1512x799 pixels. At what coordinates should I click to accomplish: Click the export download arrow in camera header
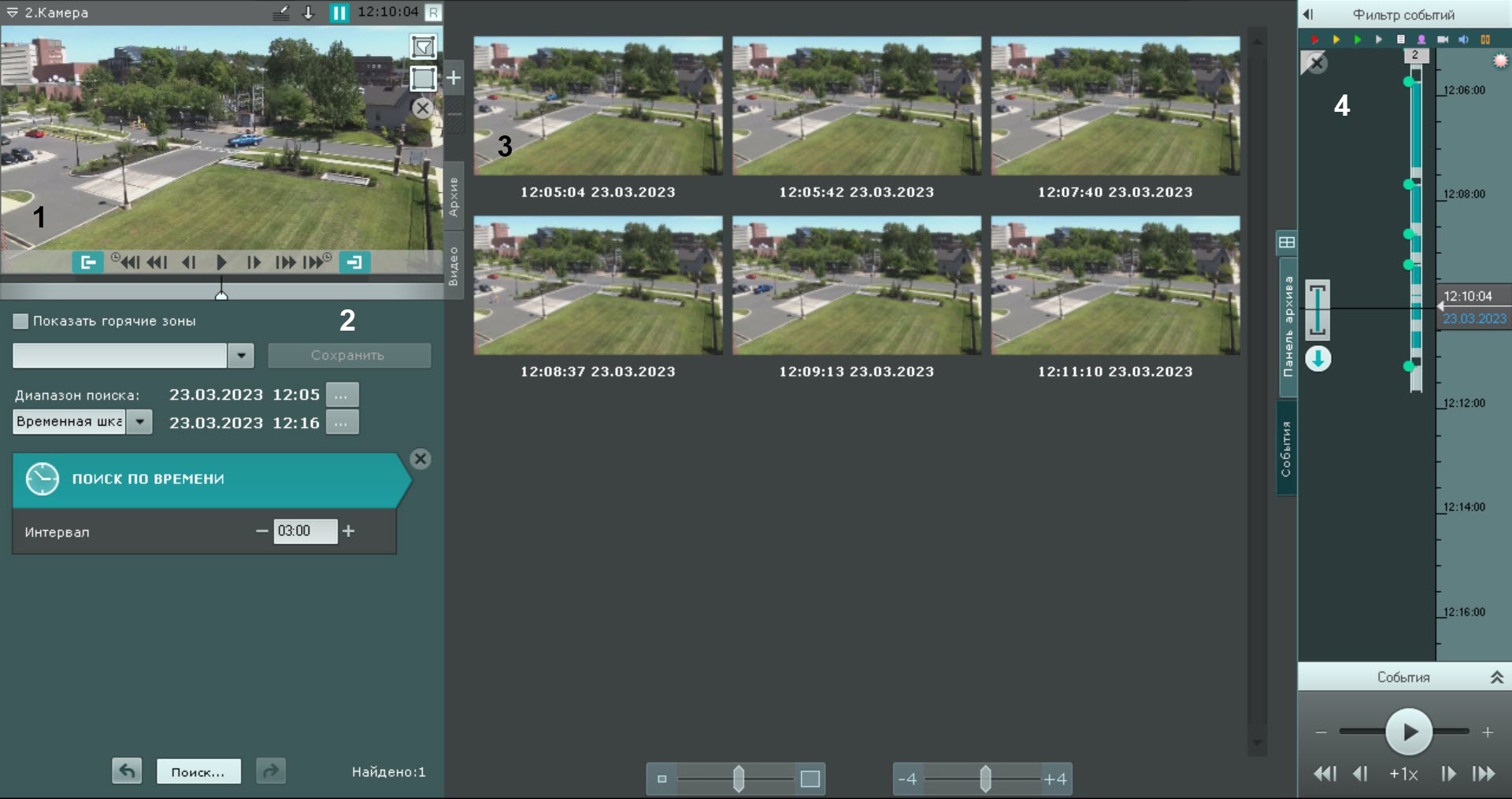(x=309, y=13)
